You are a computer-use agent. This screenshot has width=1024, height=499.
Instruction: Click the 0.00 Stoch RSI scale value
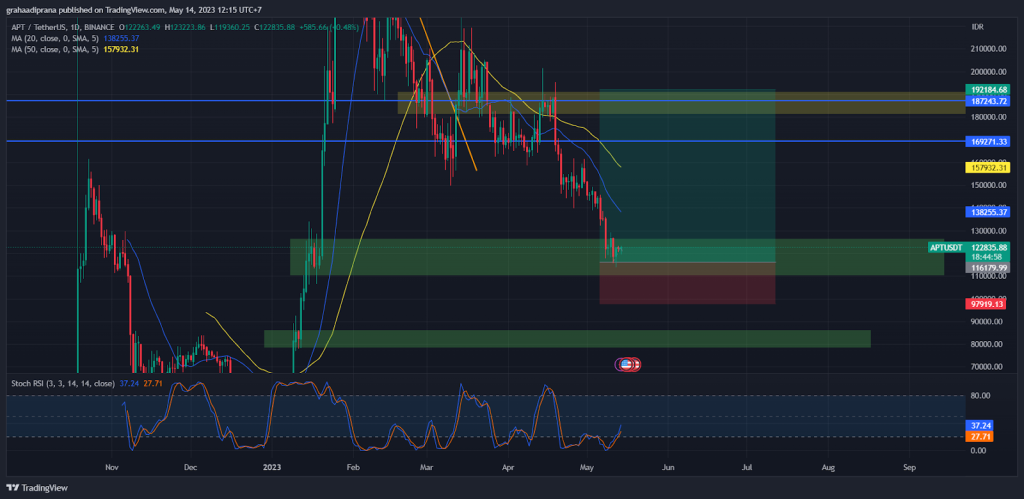979,451
